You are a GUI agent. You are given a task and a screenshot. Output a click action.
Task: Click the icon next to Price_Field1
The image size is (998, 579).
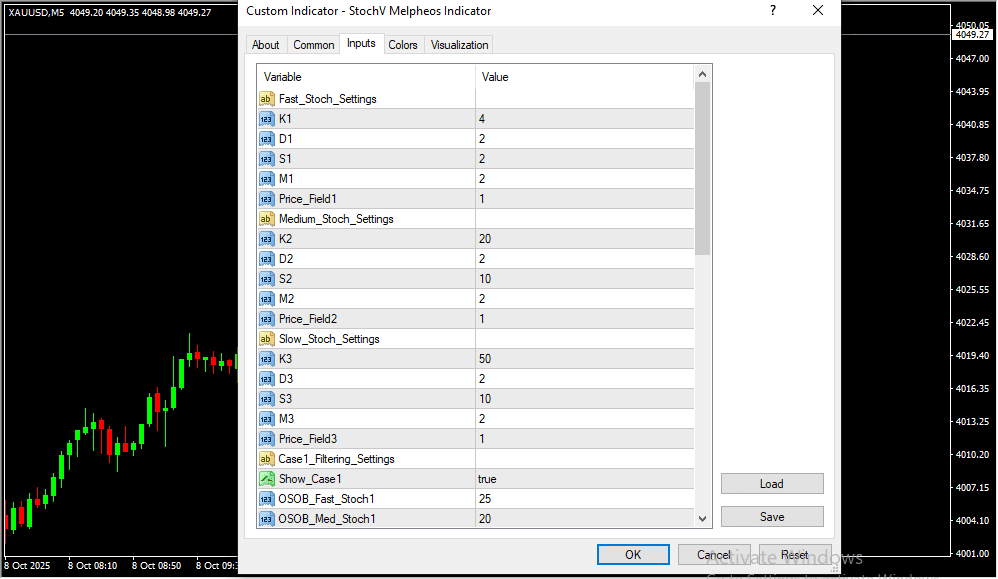pyautogui.click(x=266, y=199)
